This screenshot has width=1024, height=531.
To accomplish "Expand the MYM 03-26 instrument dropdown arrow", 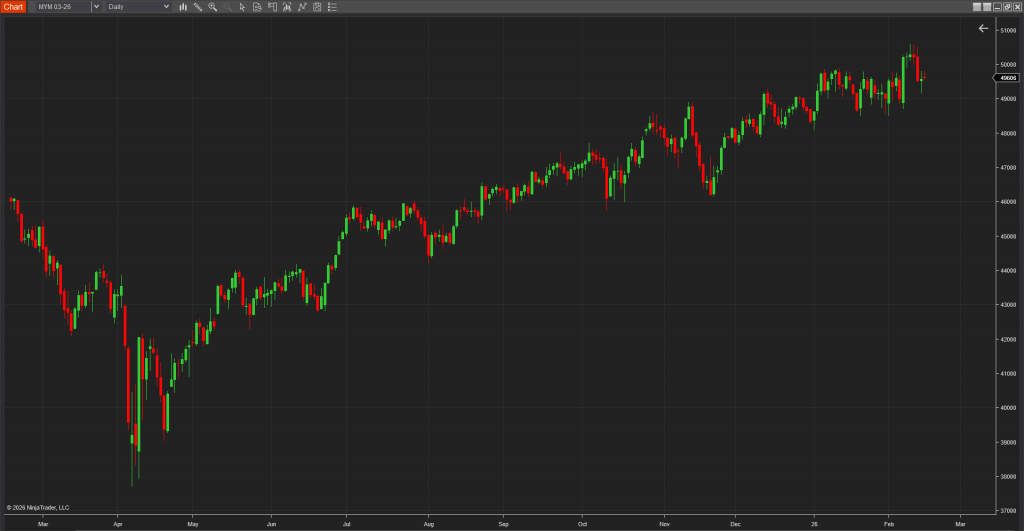I will [x=95, y=7].
